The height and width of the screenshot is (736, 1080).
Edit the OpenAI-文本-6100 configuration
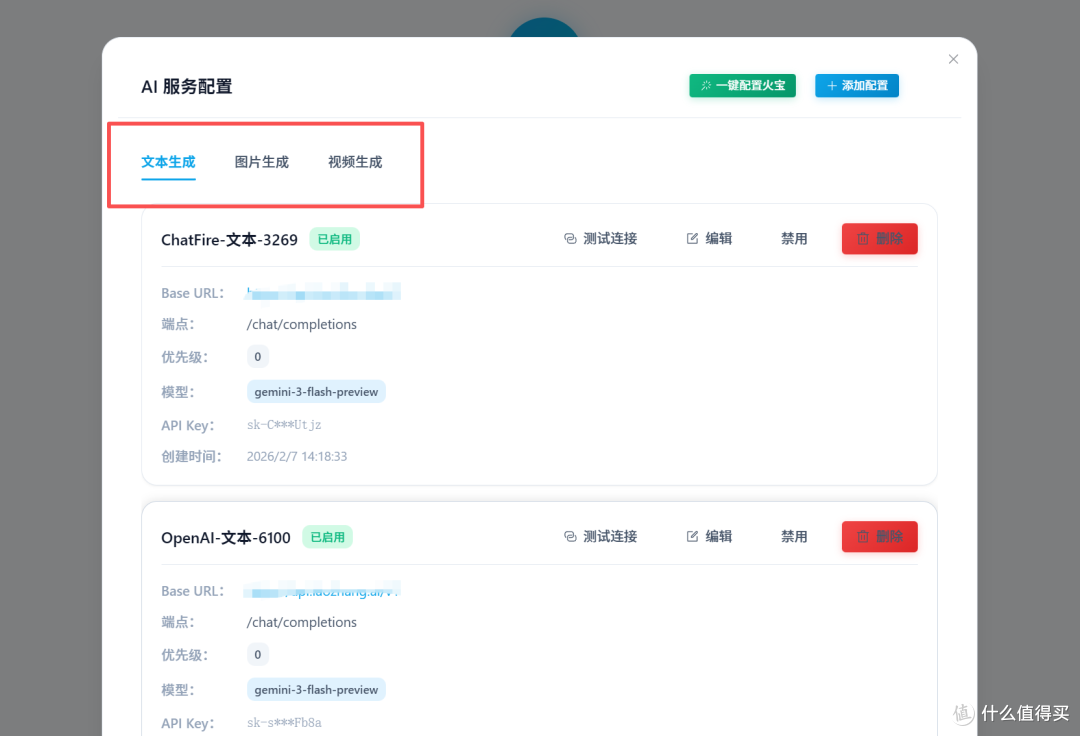[709, 536]
